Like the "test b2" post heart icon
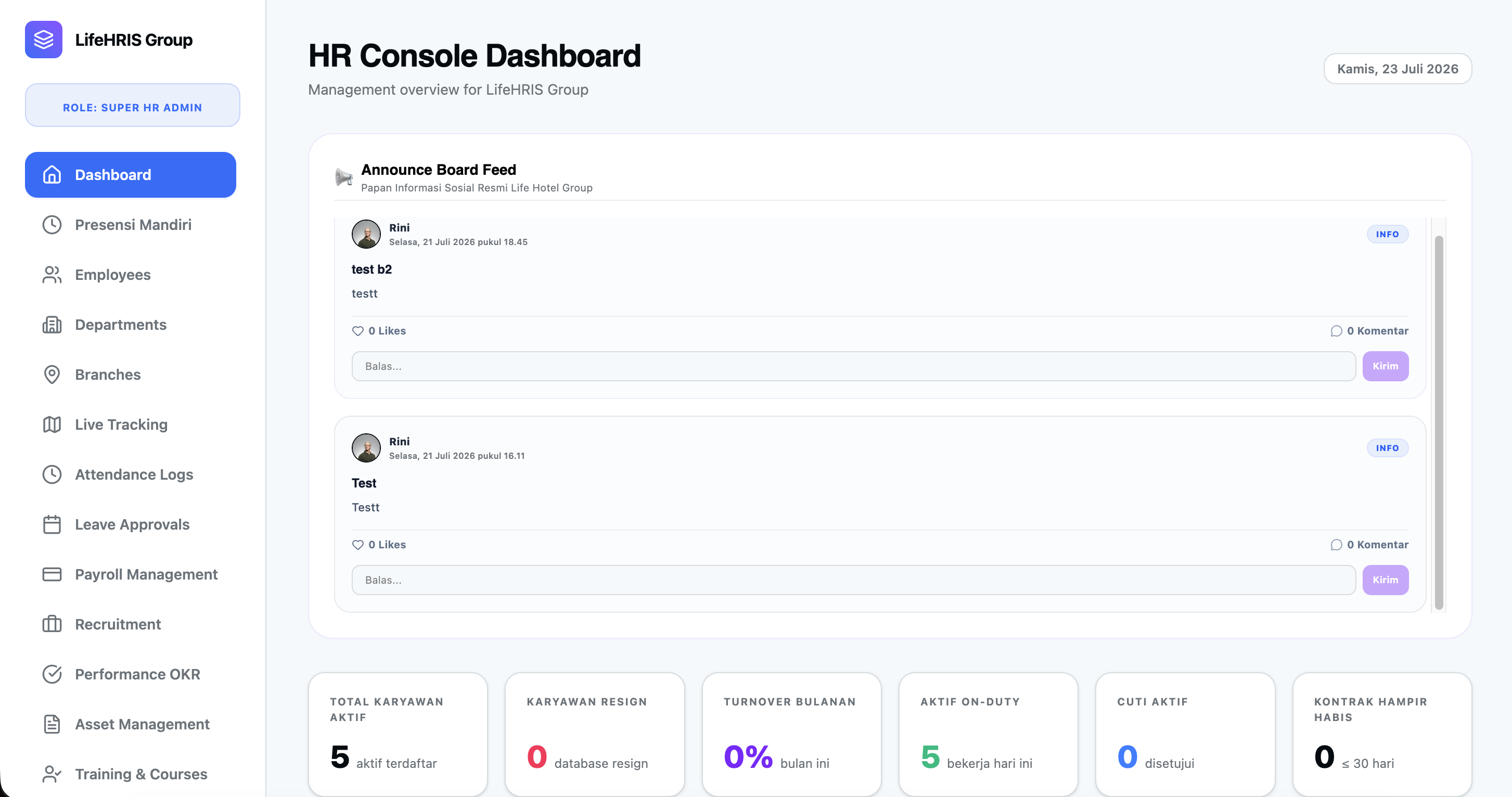 [x=357, y=330]
